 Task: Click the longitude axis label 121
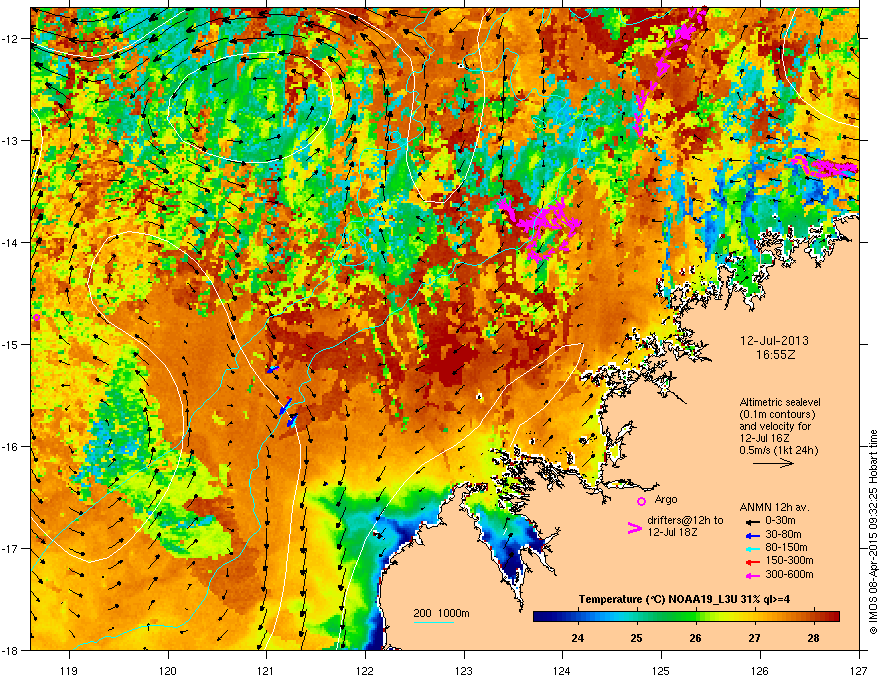pyautogui.click(x=266, y=670)
